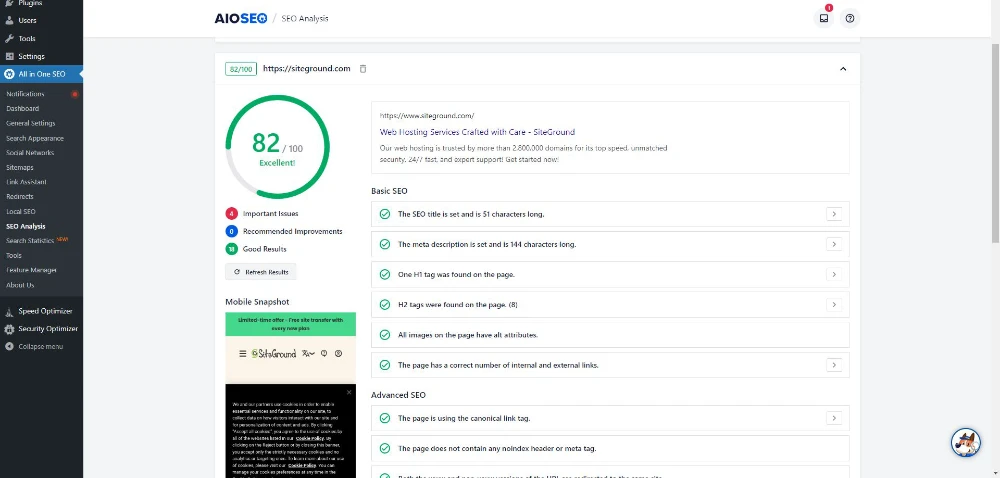1000x478 pixels.
Task: Open Redirects submenu
Action: pyautogui.click(x=20, y=197)
